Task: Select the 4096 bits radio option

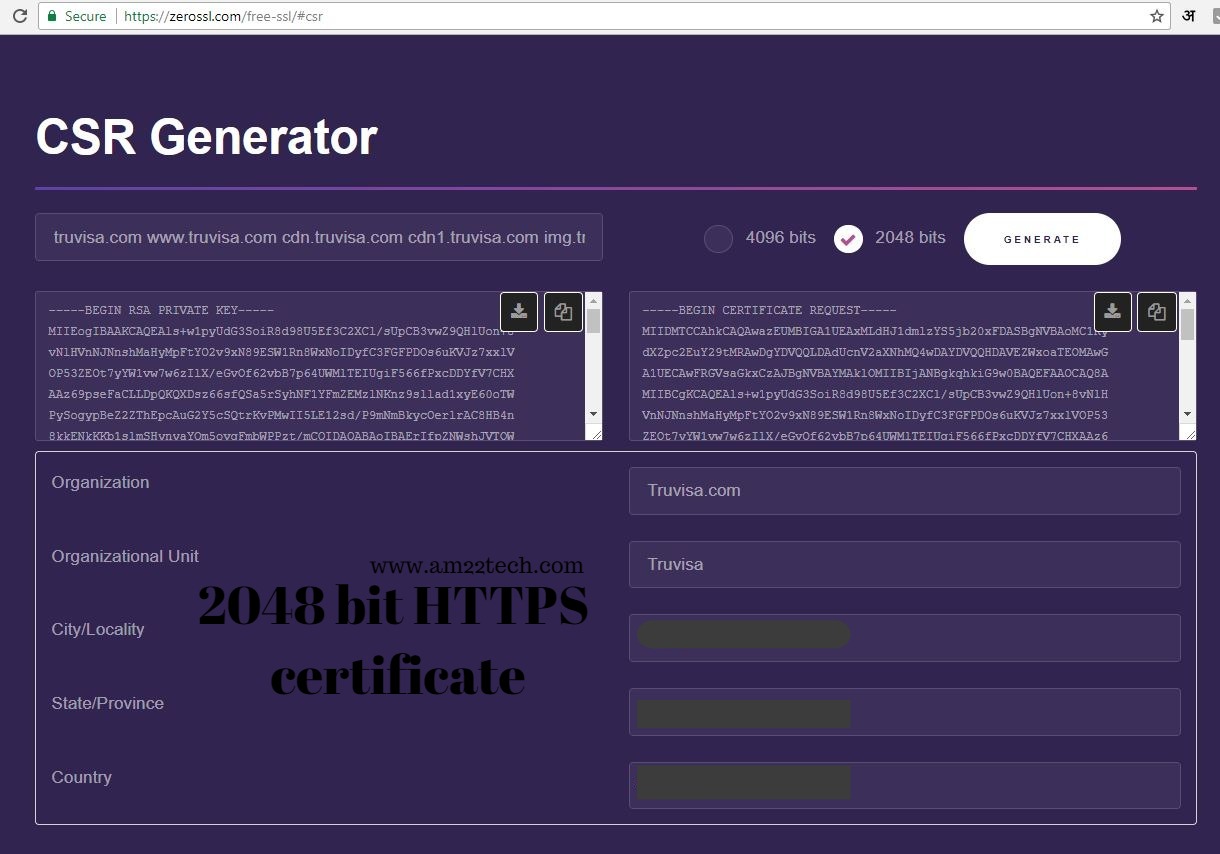Action: (x=718, y=239)
